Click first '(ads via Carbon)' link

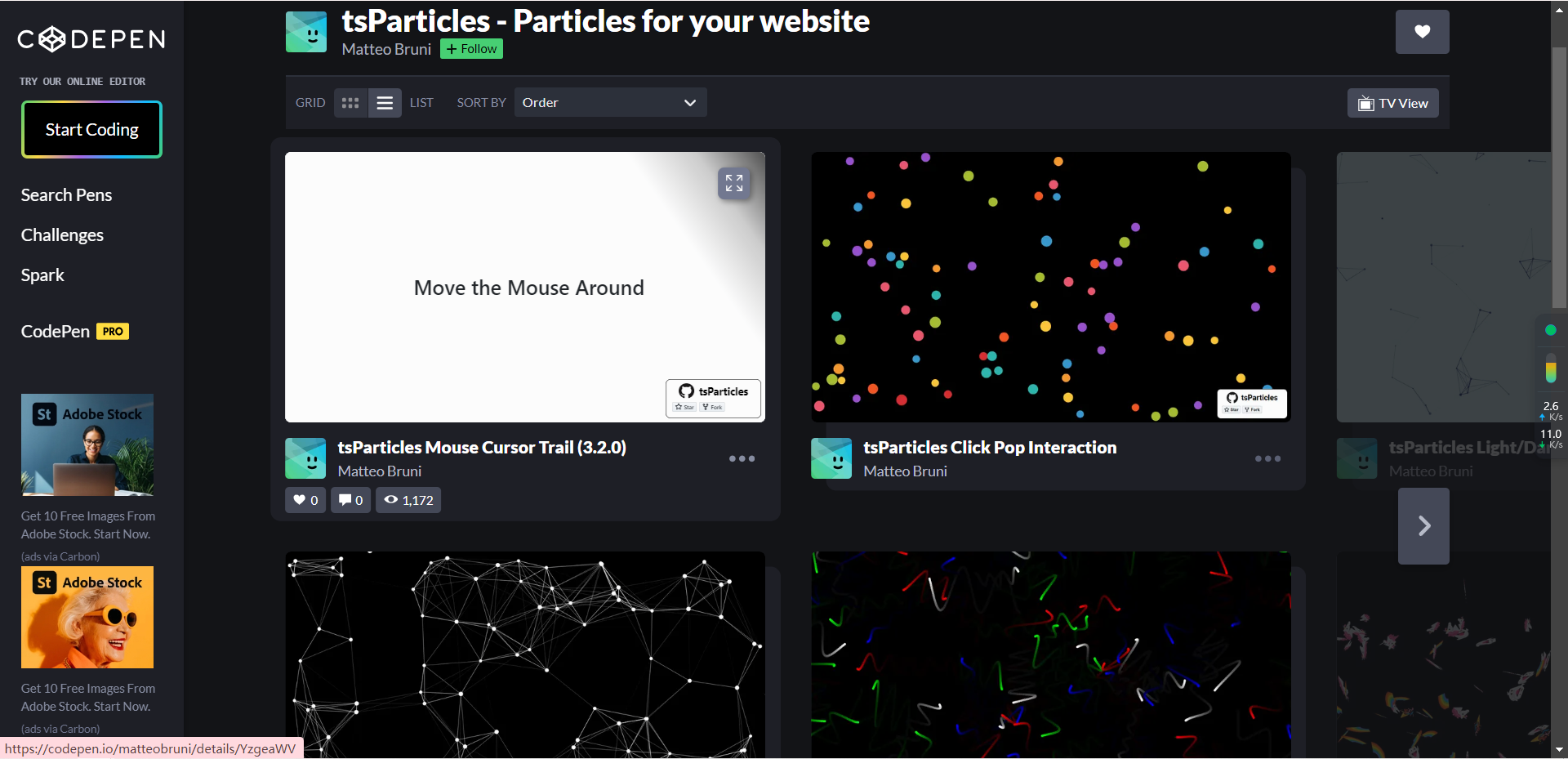60,556
